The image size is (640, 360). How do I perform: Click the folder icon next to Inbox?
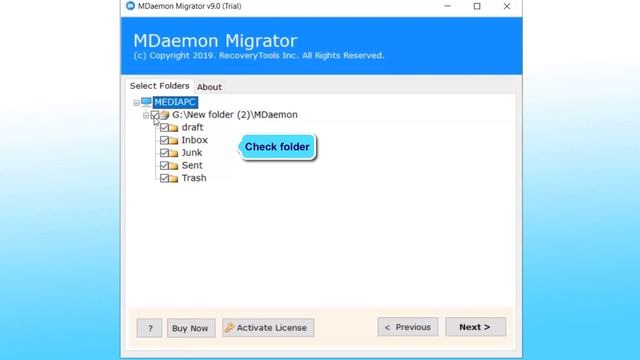(x=173, y=140)
